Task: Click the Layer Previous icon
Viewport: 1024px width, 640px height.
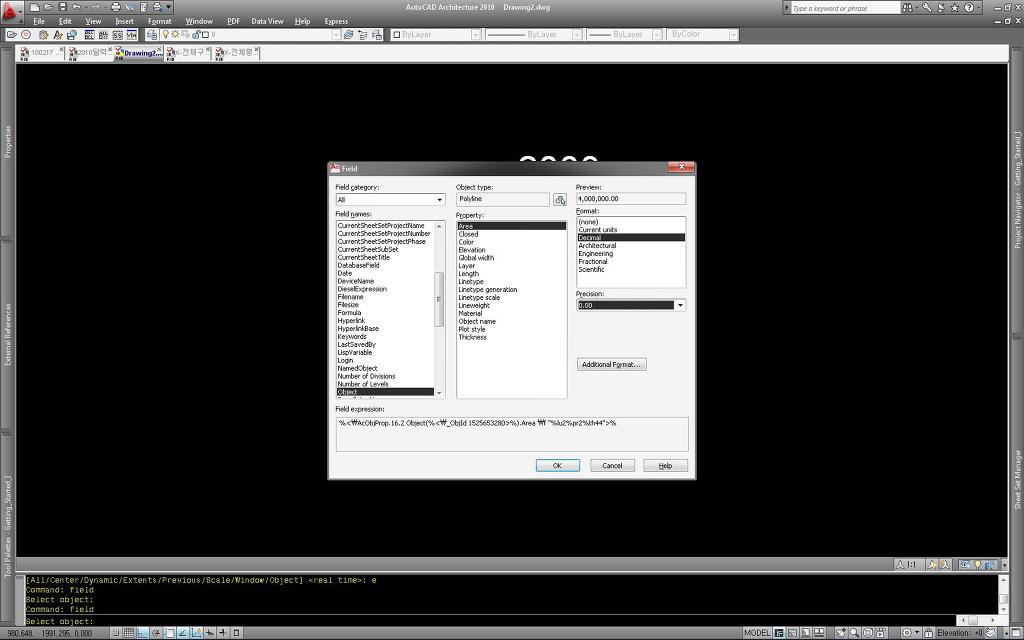Action: (x=362, y=34)
